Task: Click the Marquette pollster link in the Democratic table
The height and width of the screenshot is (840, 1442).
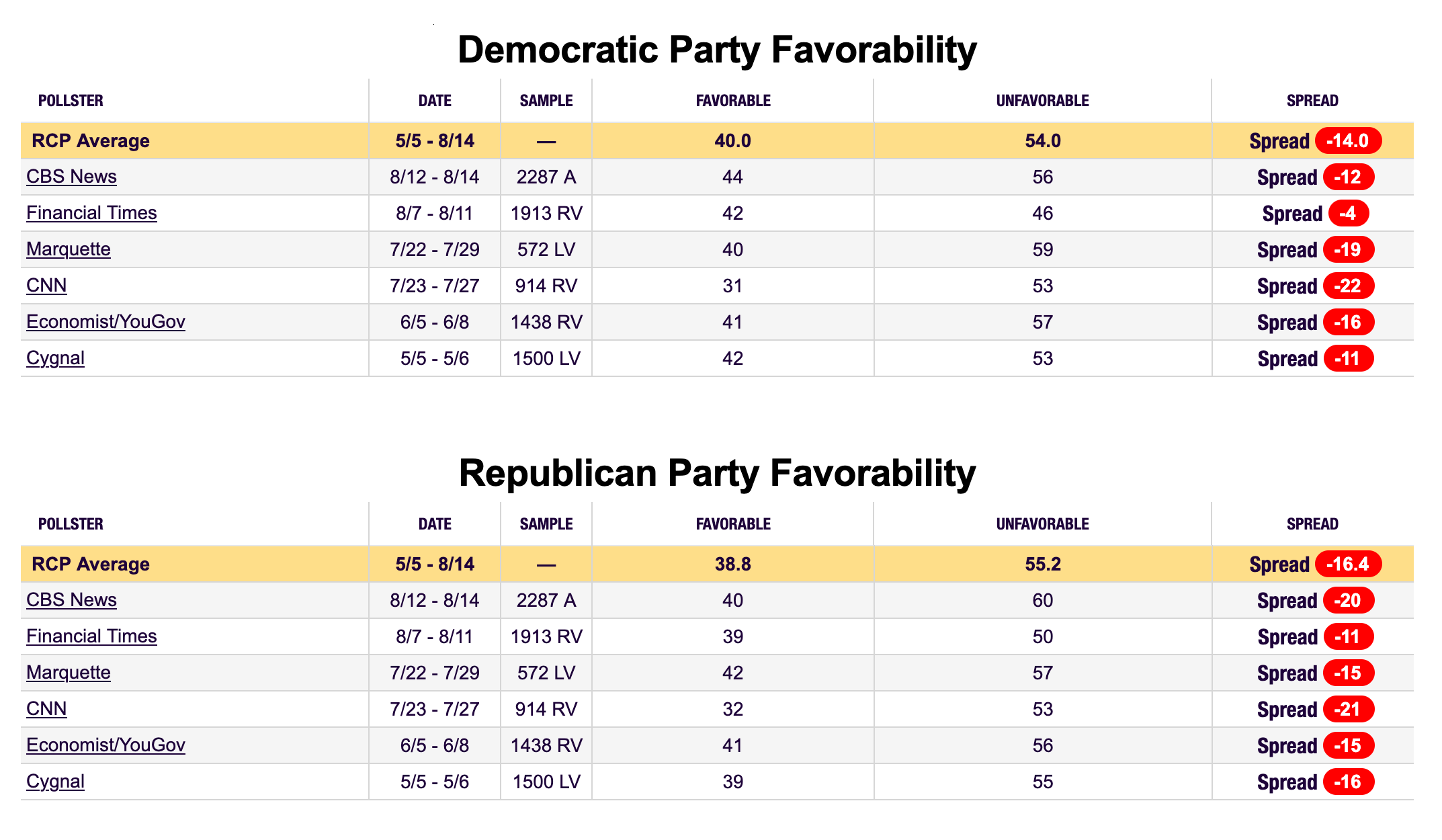Action: click(x=69, y=249)
